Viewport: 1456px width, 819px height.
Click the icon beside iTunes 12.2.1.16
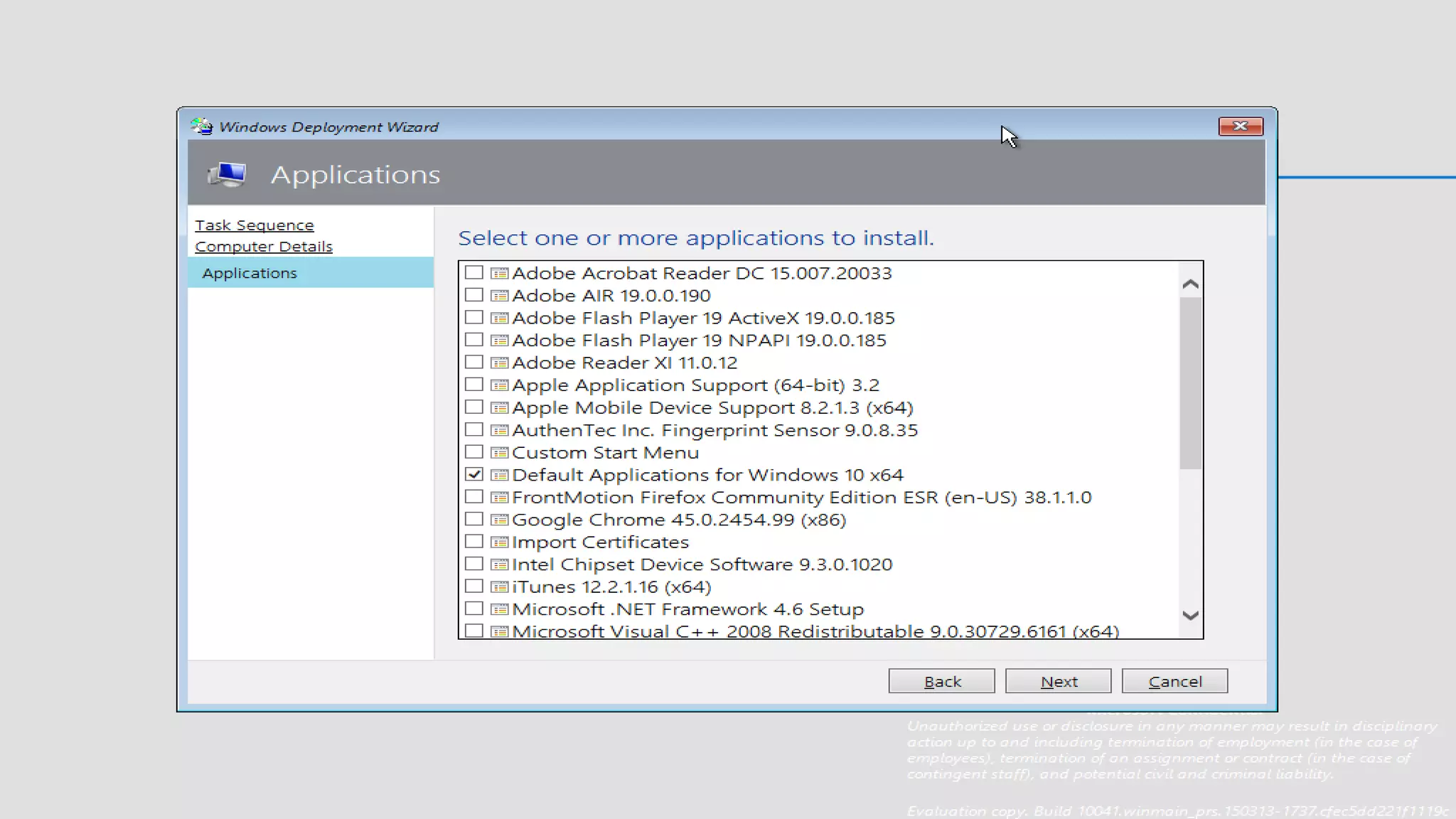[x=500, y=587]
